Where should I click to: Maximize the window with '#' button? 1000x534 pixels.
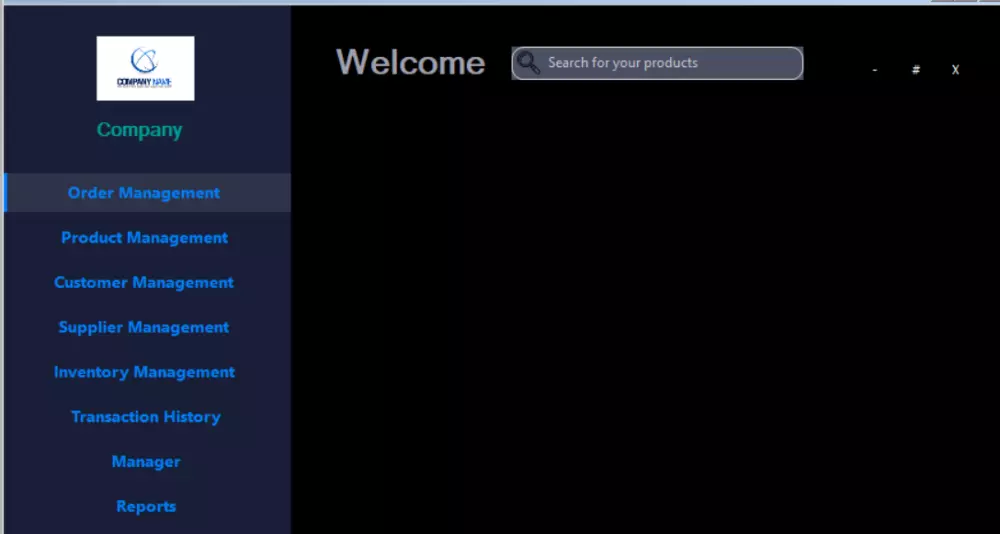tap(916, 70)
